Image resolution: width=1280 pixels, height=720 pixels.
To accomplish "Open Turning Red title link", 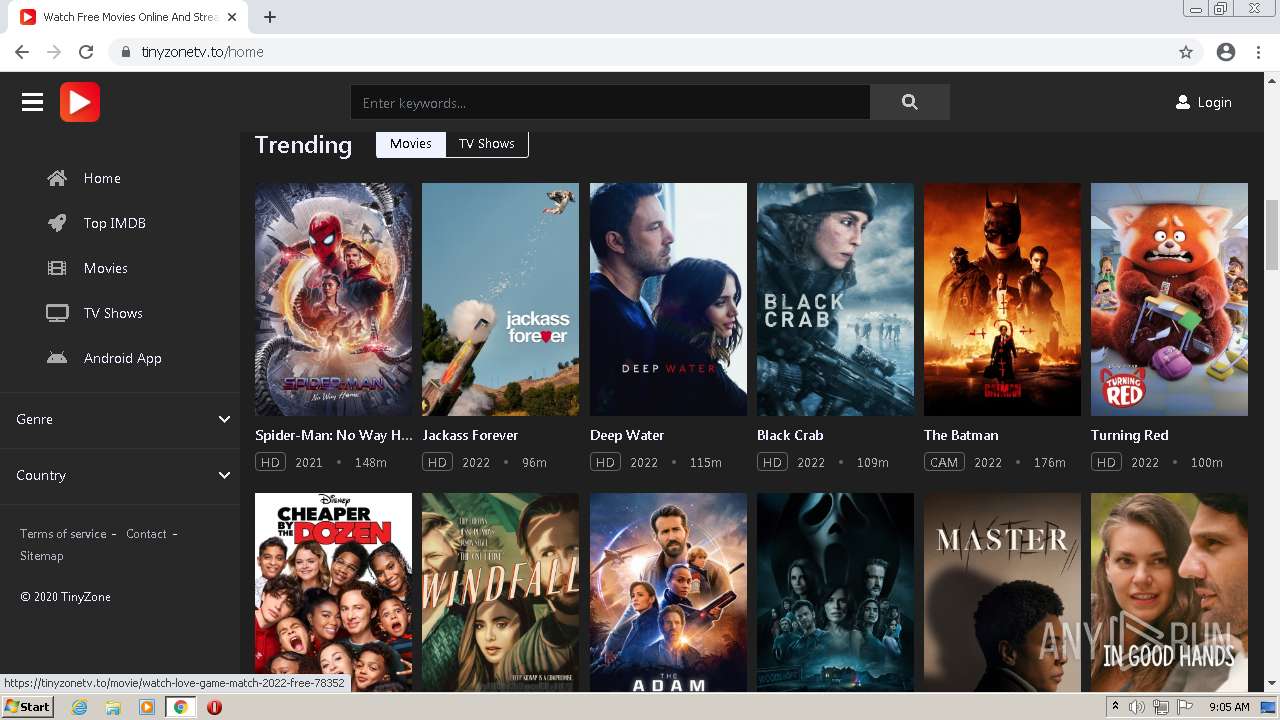I will click(1129, 435).
